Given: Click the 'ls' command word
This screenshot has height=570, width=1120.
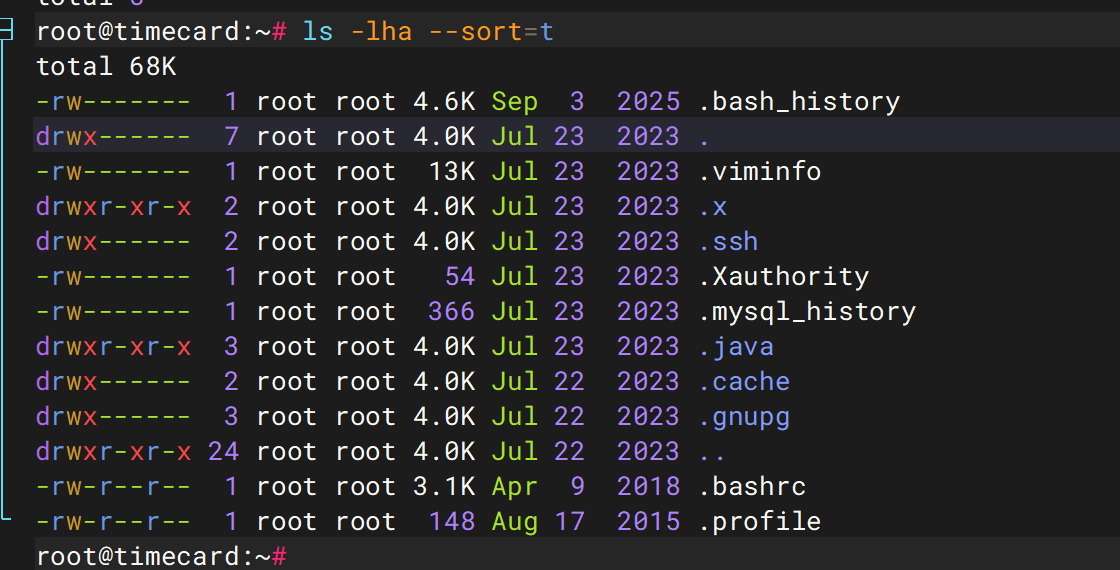Looking at the screenshot, I should pyautogui.click(x=318, y=31).
